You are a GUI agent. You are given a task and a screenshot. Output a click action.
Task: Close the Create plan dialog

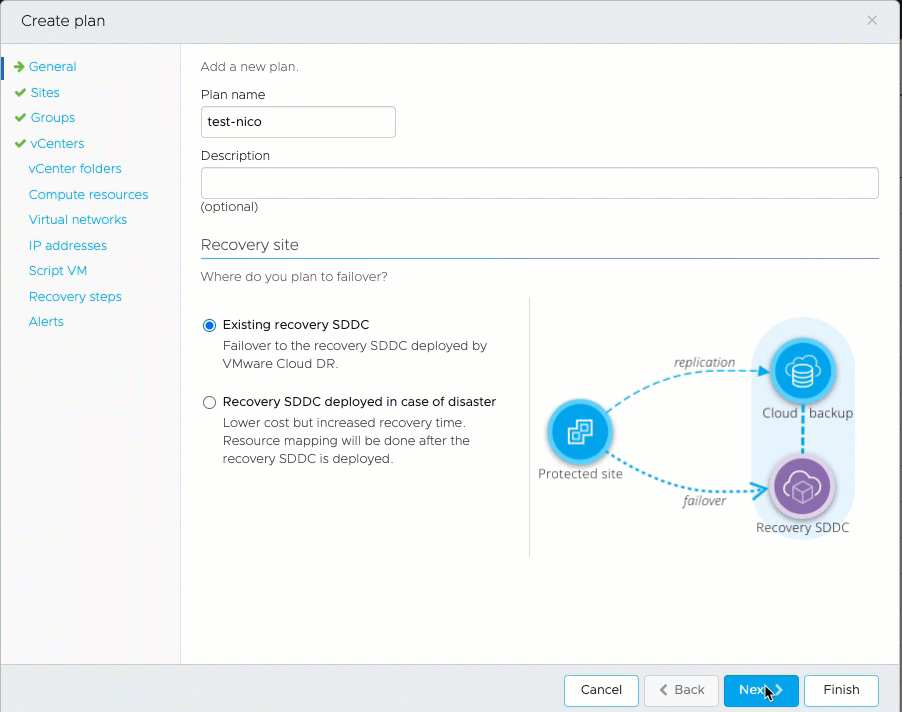tap(872, 20)
